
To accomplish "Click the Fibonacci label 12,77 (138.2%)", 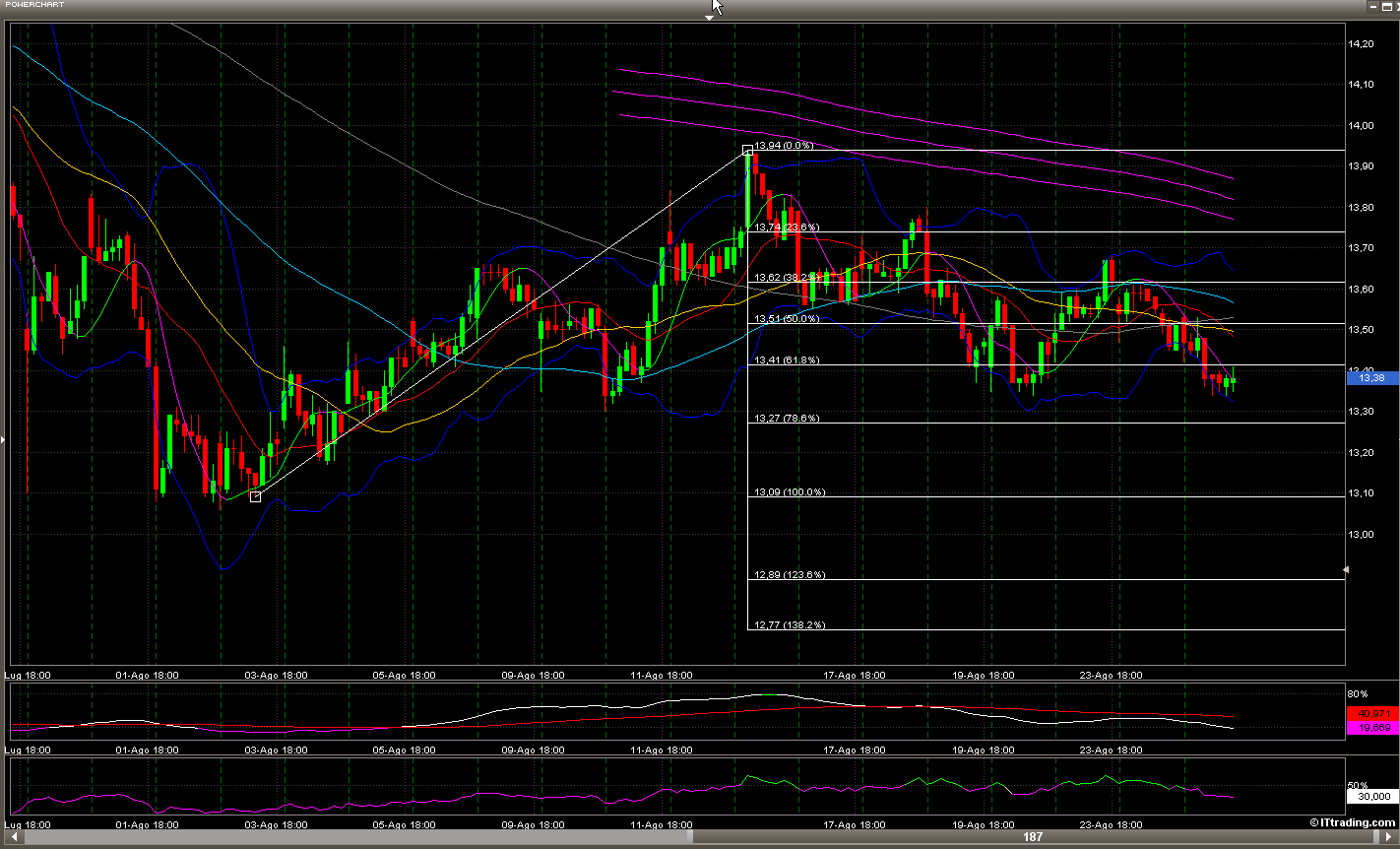I will [x=790, y=624].
